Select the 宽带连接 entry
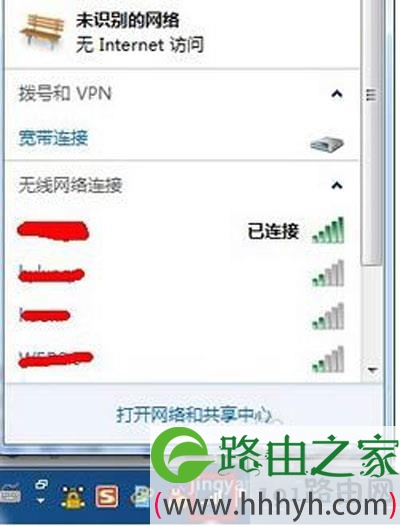Image resolution: width=400 pixels, height=526 pixels. [53, 138]
